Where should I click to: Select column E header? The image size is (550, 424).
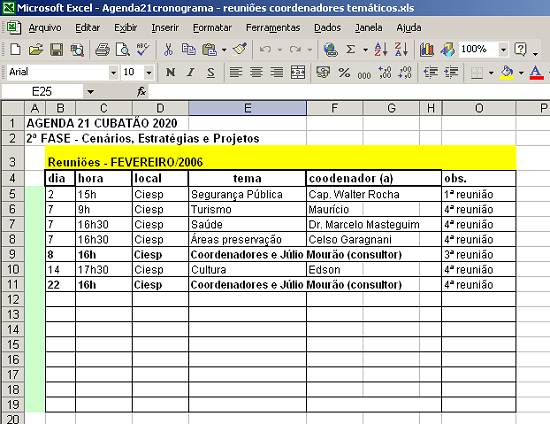click(x=247, y=108)
